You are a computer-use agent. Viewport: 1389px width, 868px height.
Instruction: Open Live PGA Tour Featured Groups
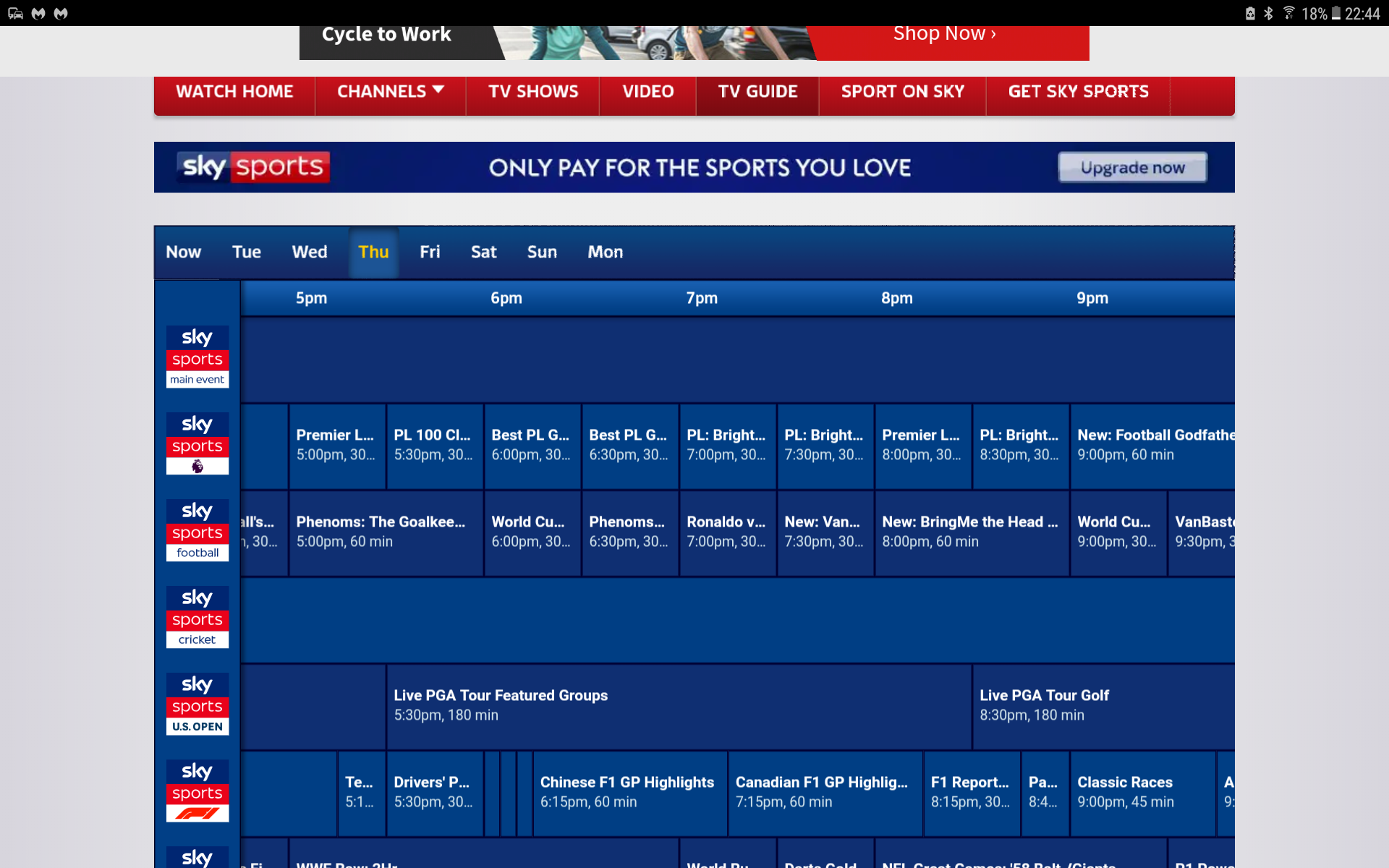[679, 706]
